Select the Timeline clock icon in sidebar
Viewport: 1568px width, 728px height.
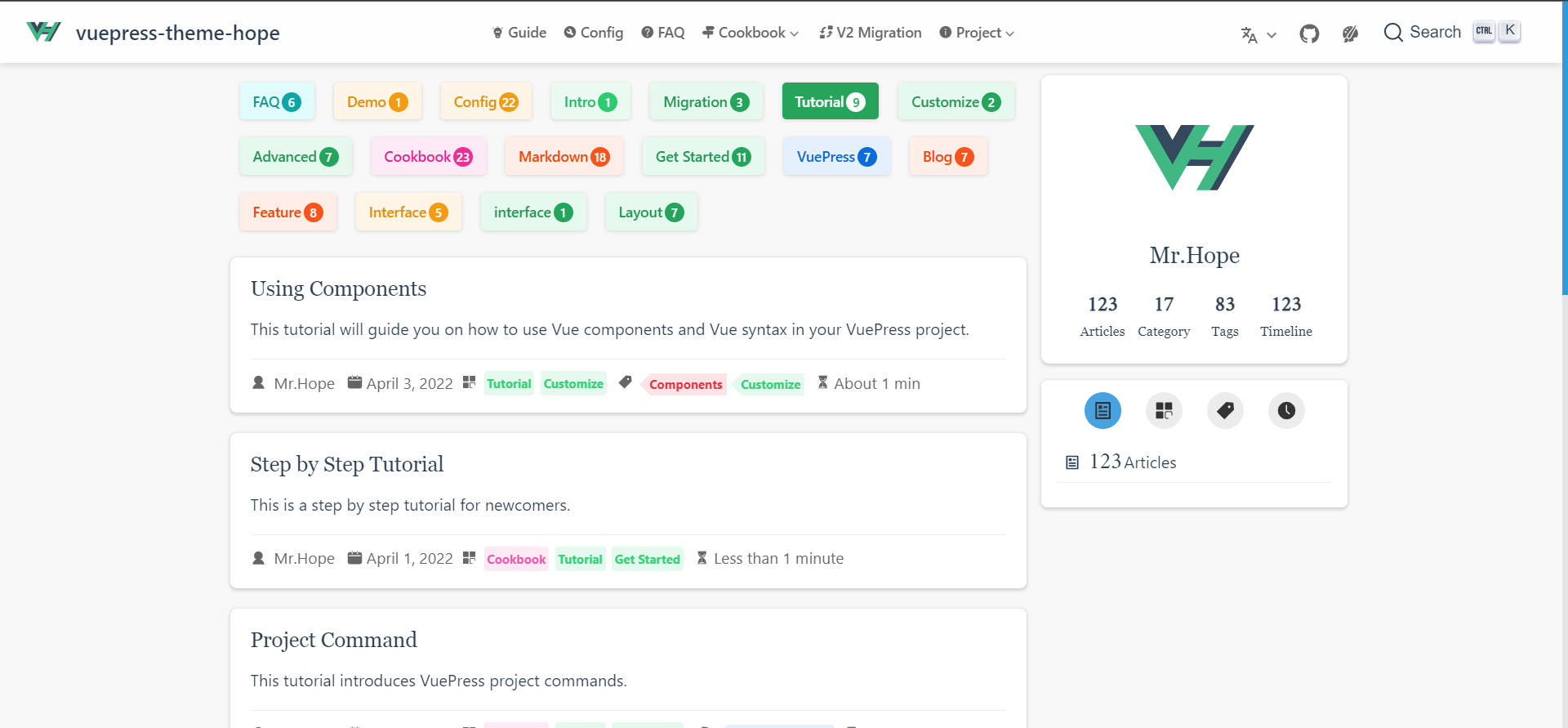(x=1286, y=410)
